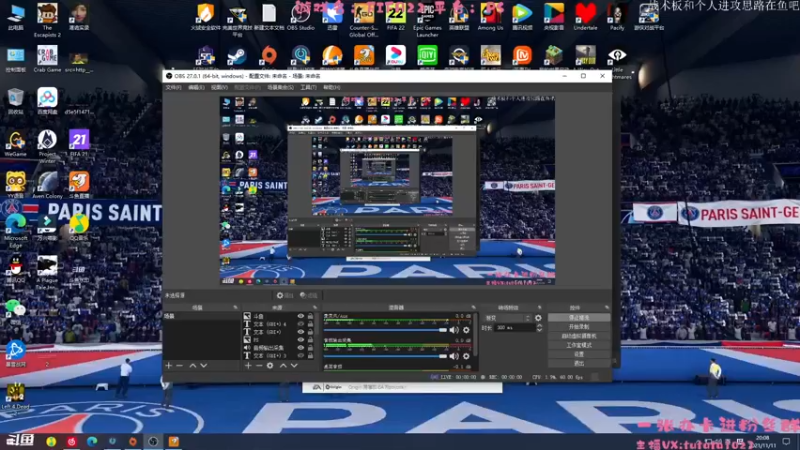The height and width of the screenshot is (450, 800).
Task: Click the 时长 300 ms duration field
Action: tap(514, 328)
